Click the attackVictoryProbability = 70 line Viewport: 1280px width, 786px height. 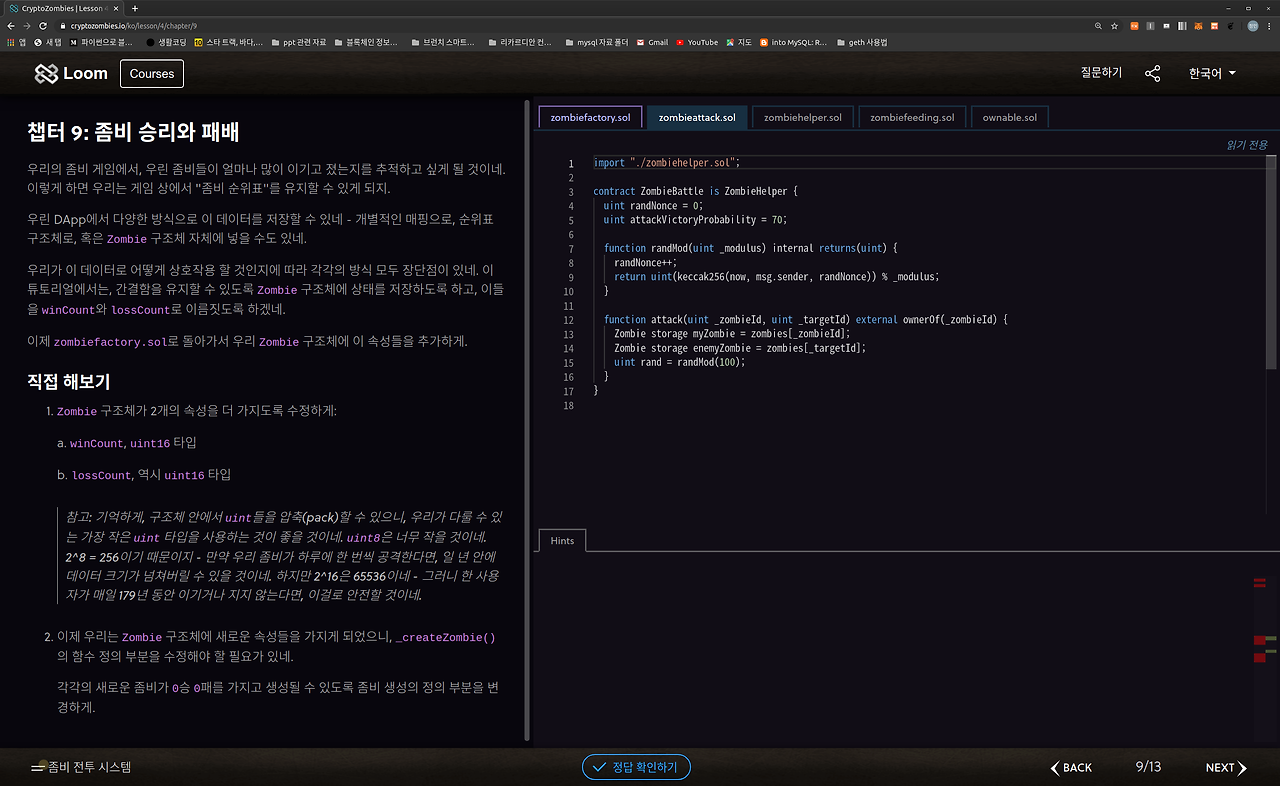[696, 220]
